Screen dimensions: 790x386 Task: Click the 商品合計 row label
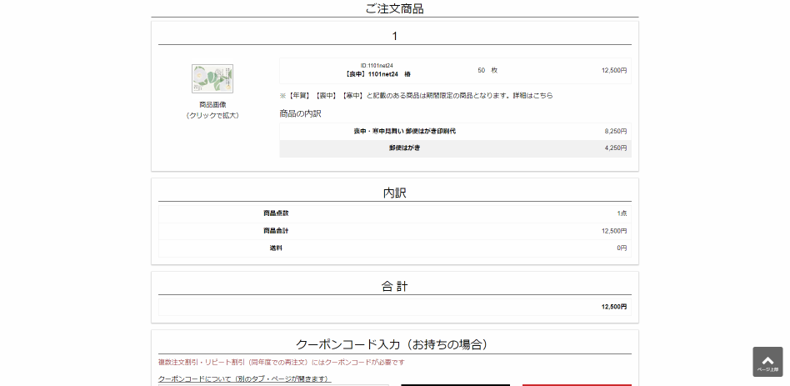point(276,231)
